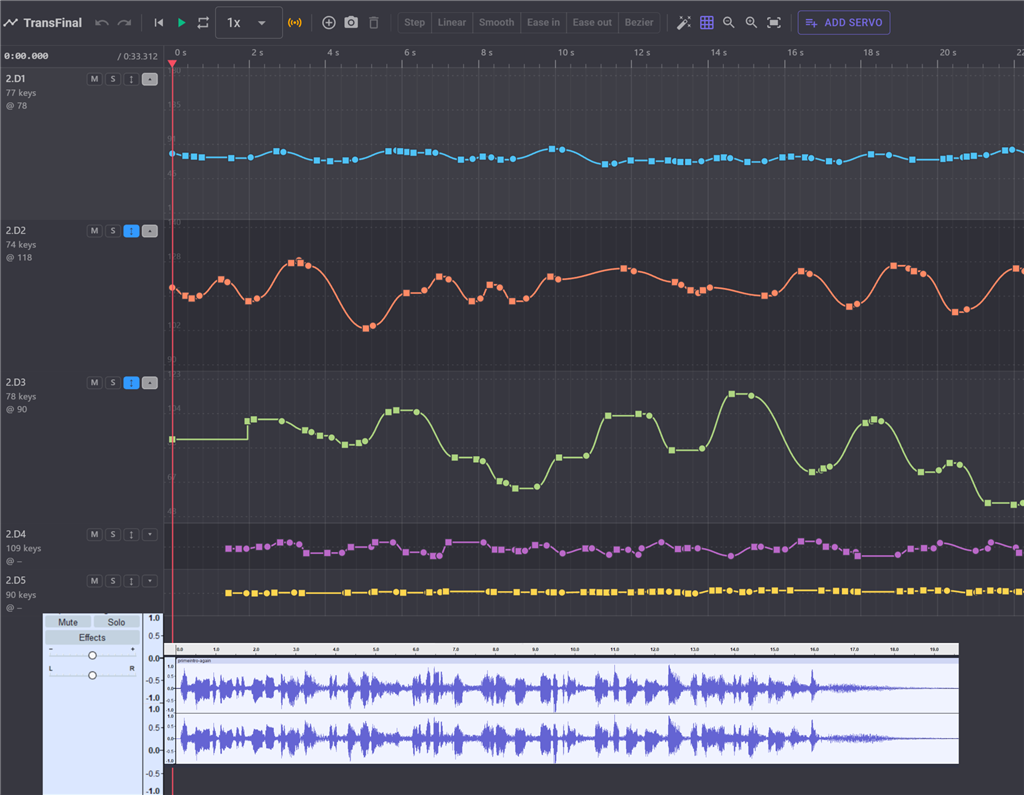Toggle loop playback icon
Viewport: 1024px width, 795px height.
point(203,23)
